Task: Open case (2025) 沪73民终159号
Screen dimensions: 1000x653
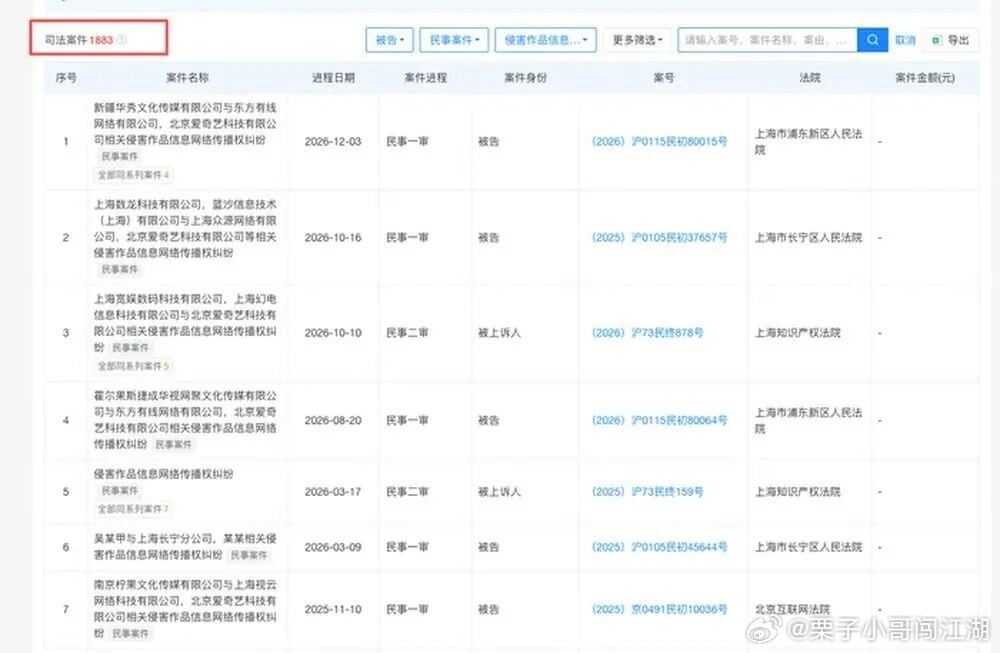Action: pyautogui.click(x=647, y=492)
